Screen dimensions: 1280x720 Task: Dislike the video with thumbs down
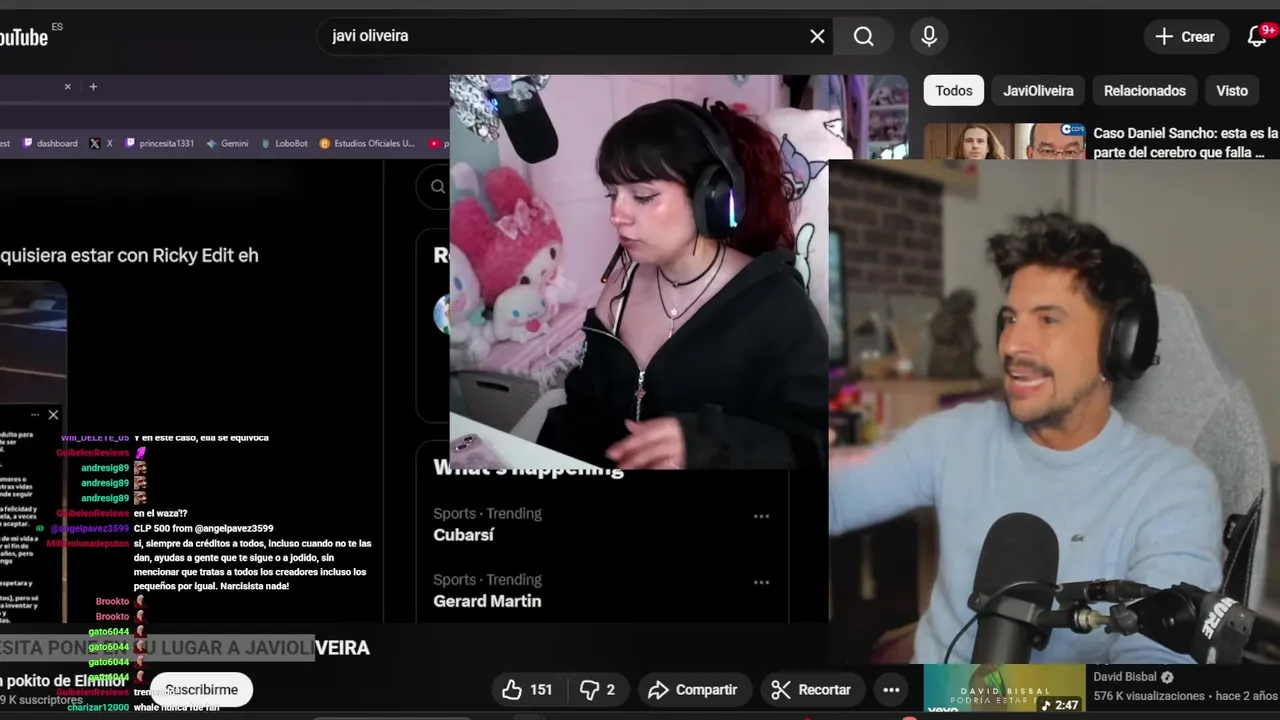point(597,689)
